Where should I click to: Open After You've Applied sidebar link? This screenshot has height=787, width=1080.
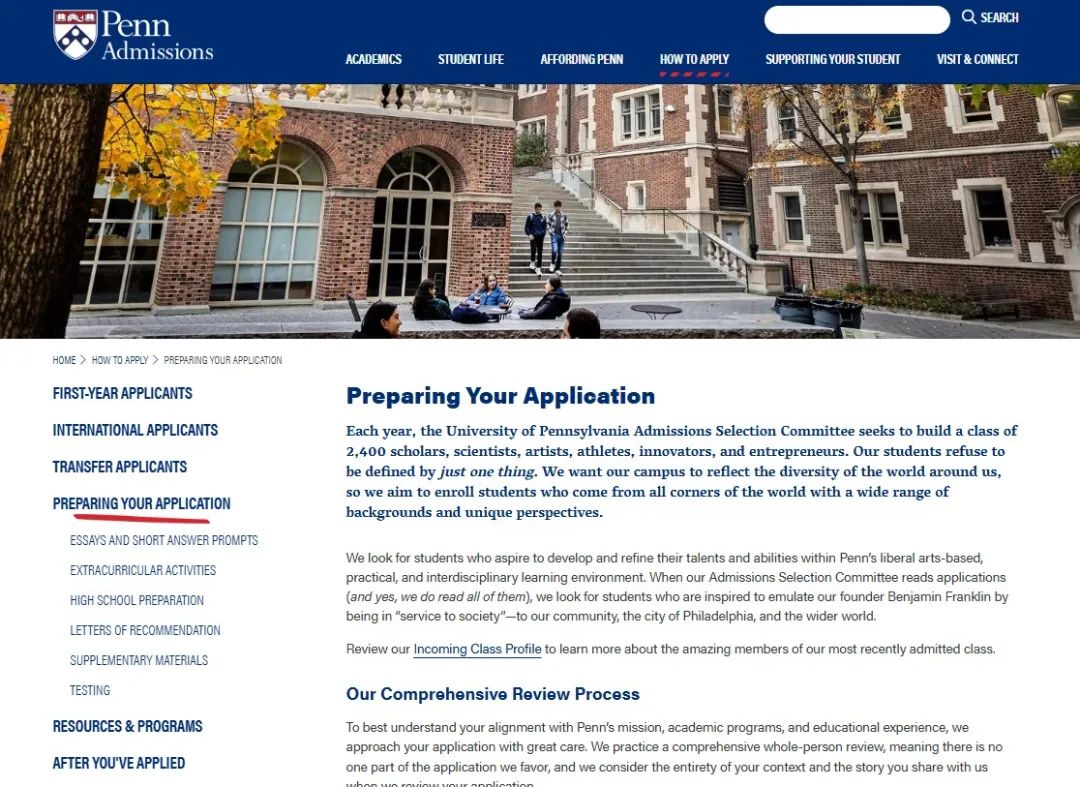[118, 763]
